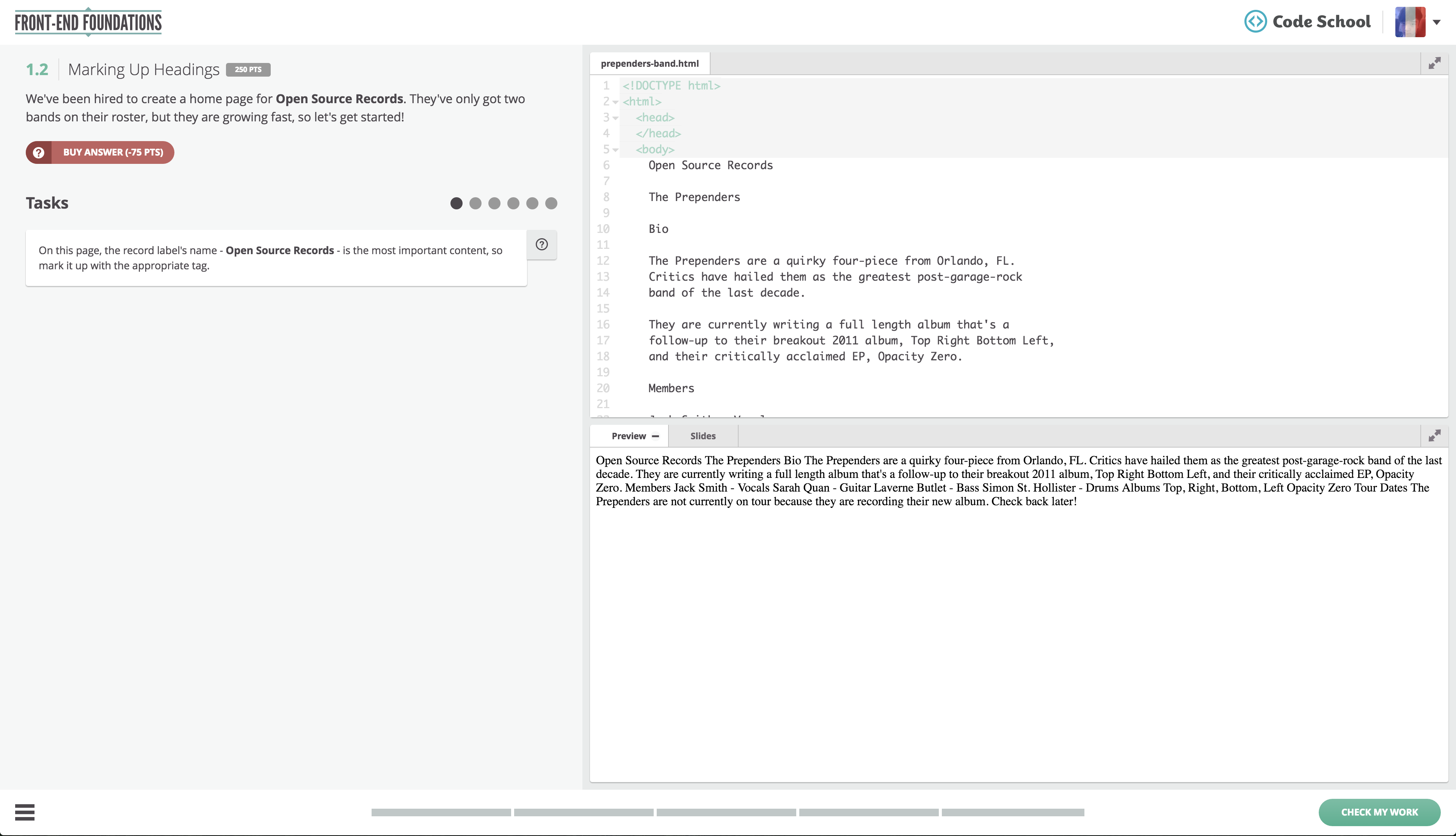Click the Buy Answer button
Viewport: 1456px width, 836px height.
[100, 152]
